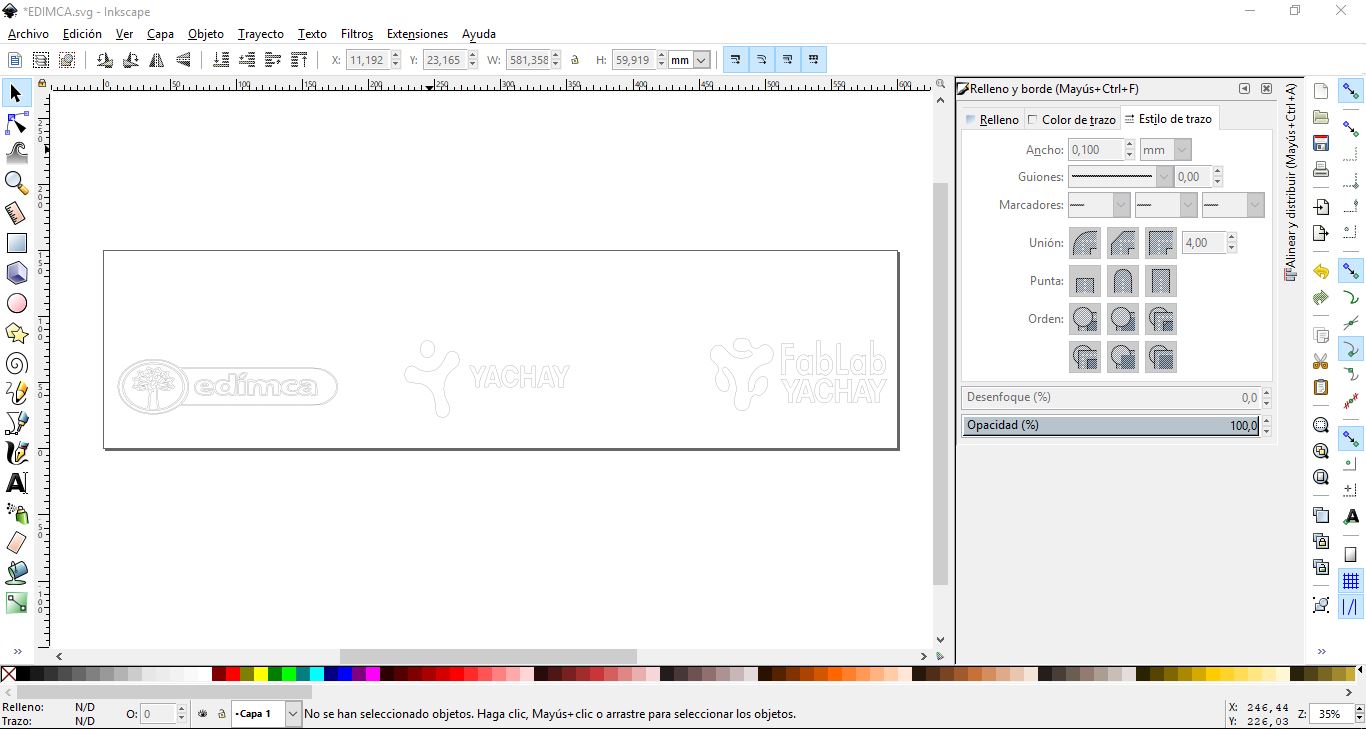Open the Filtros menu

[357, 34]
